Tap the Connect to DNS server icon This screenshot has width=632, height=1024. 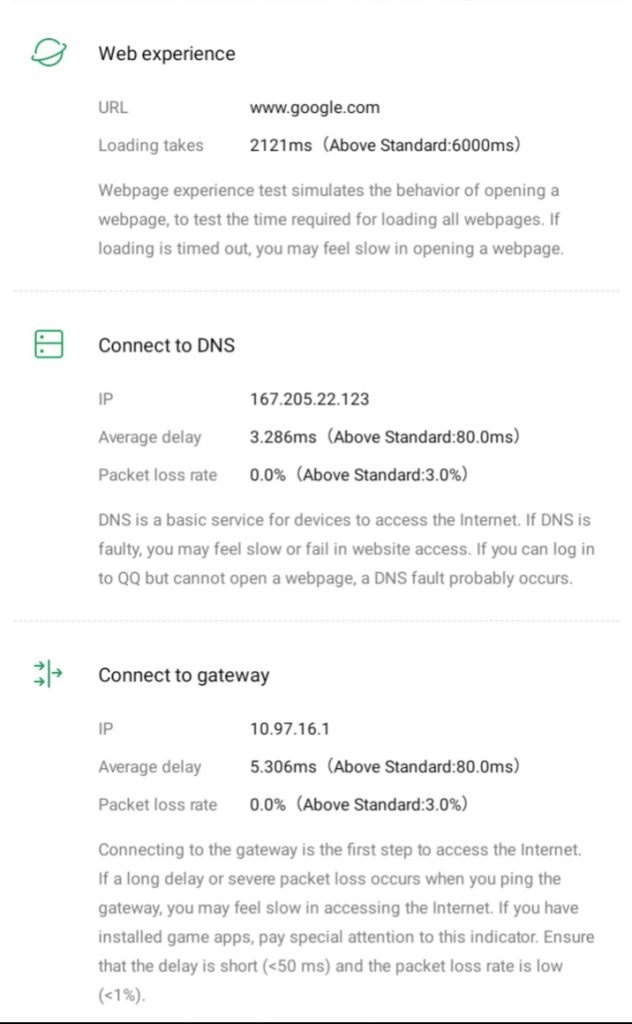(48, 344)
